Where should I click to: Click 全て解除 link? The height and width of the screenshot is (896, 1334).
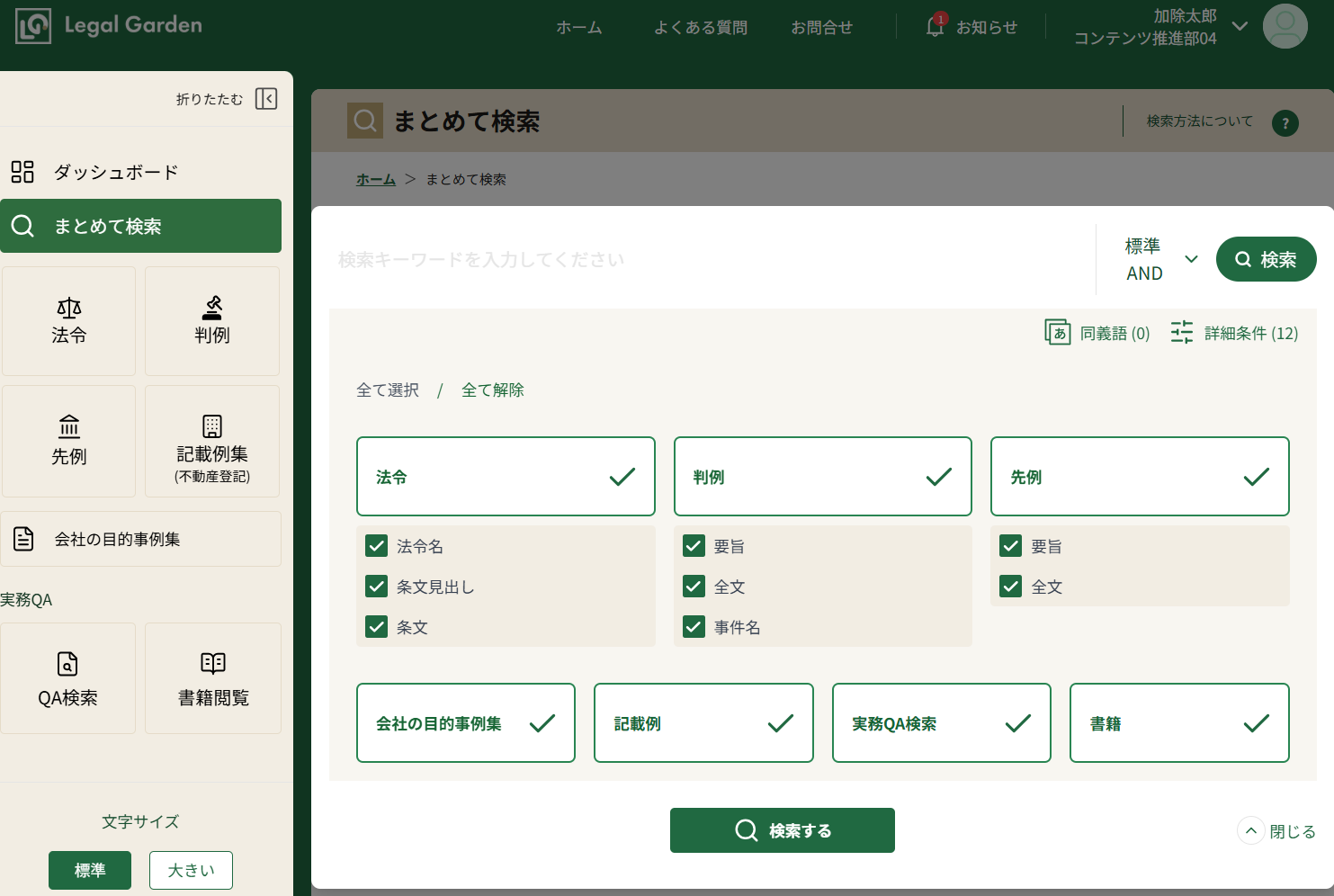493,390
